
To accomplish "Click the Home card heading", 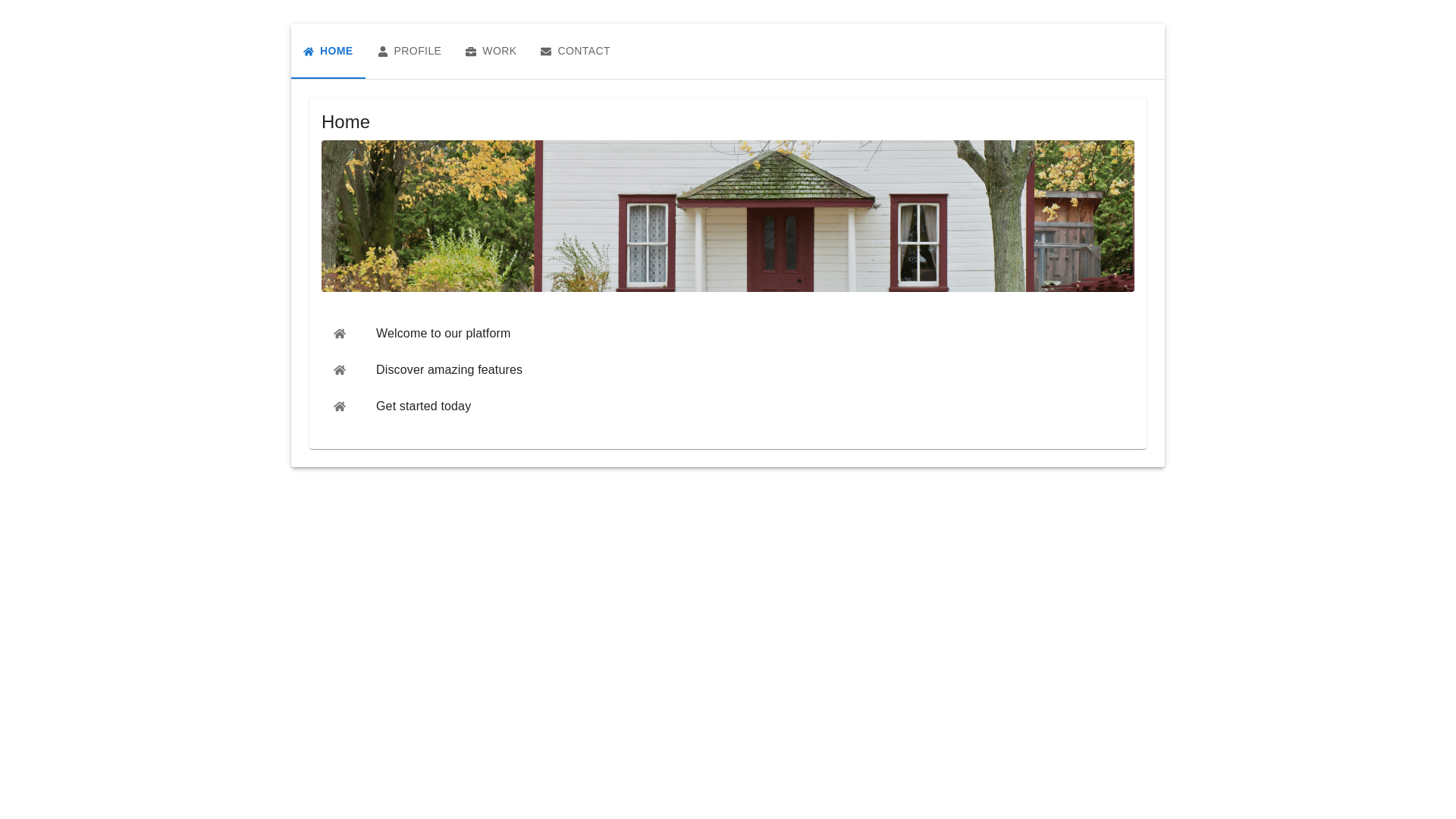I will click(x=346, y=122).
